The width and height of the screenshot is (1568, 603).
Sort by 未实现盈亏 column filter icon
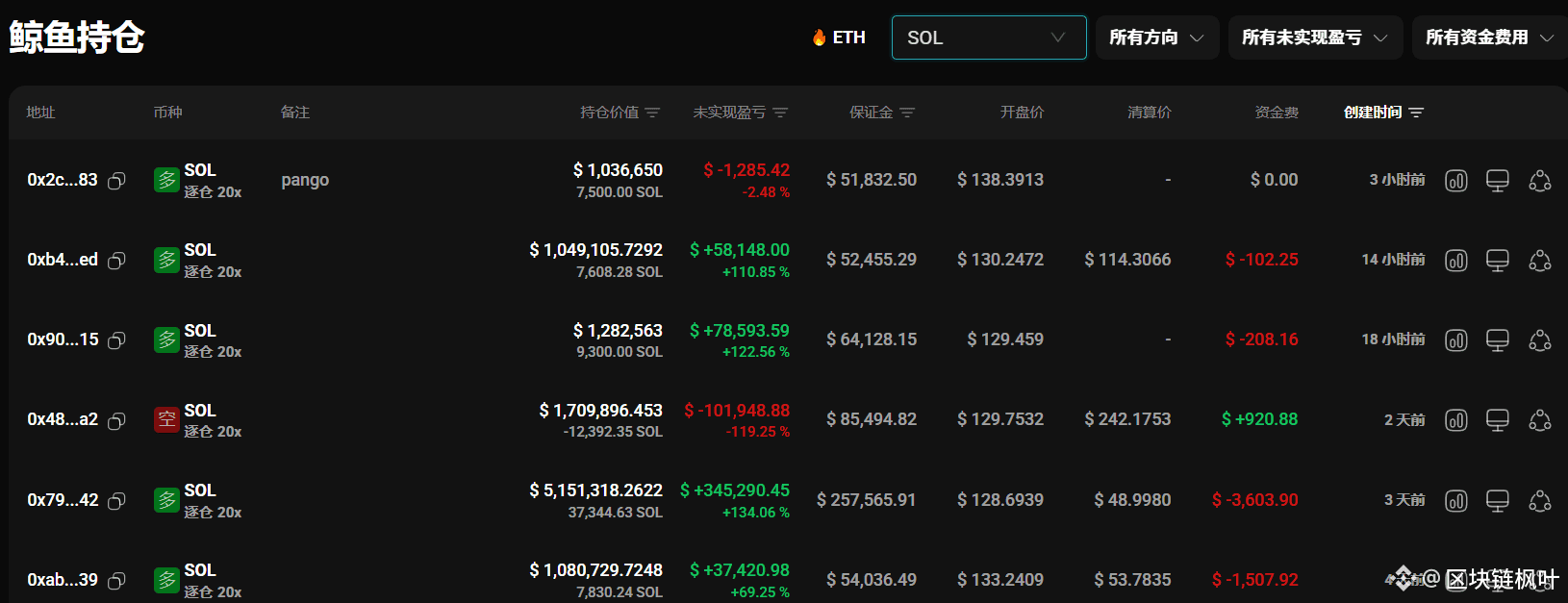[780, 113]
